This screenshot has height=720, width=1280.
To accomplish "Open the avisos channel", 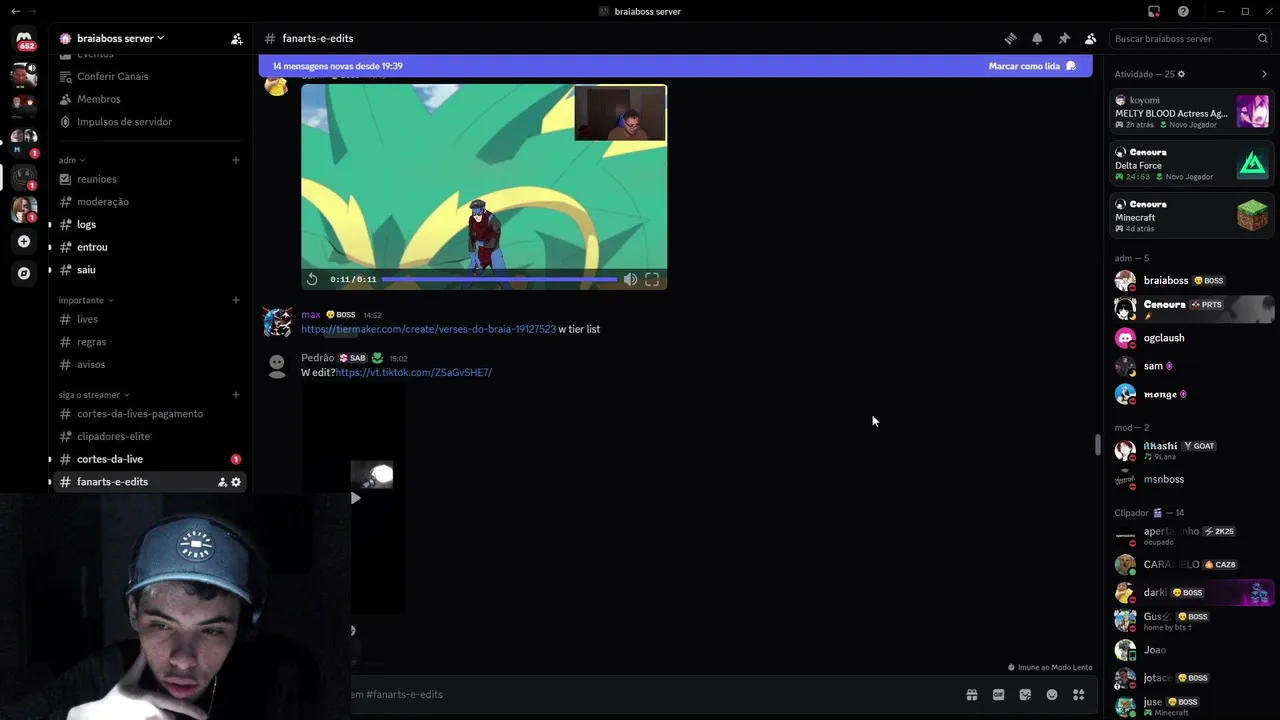I will tap(150, 365).
